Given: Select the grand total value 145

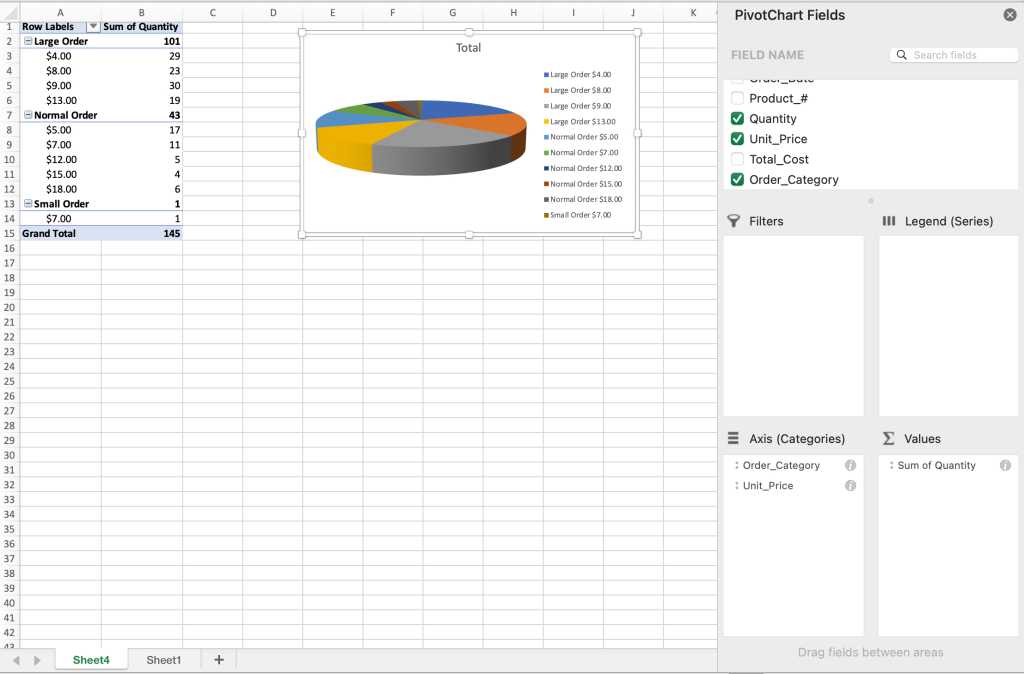Looking at the screenshot, I should (x=142, y=233).
